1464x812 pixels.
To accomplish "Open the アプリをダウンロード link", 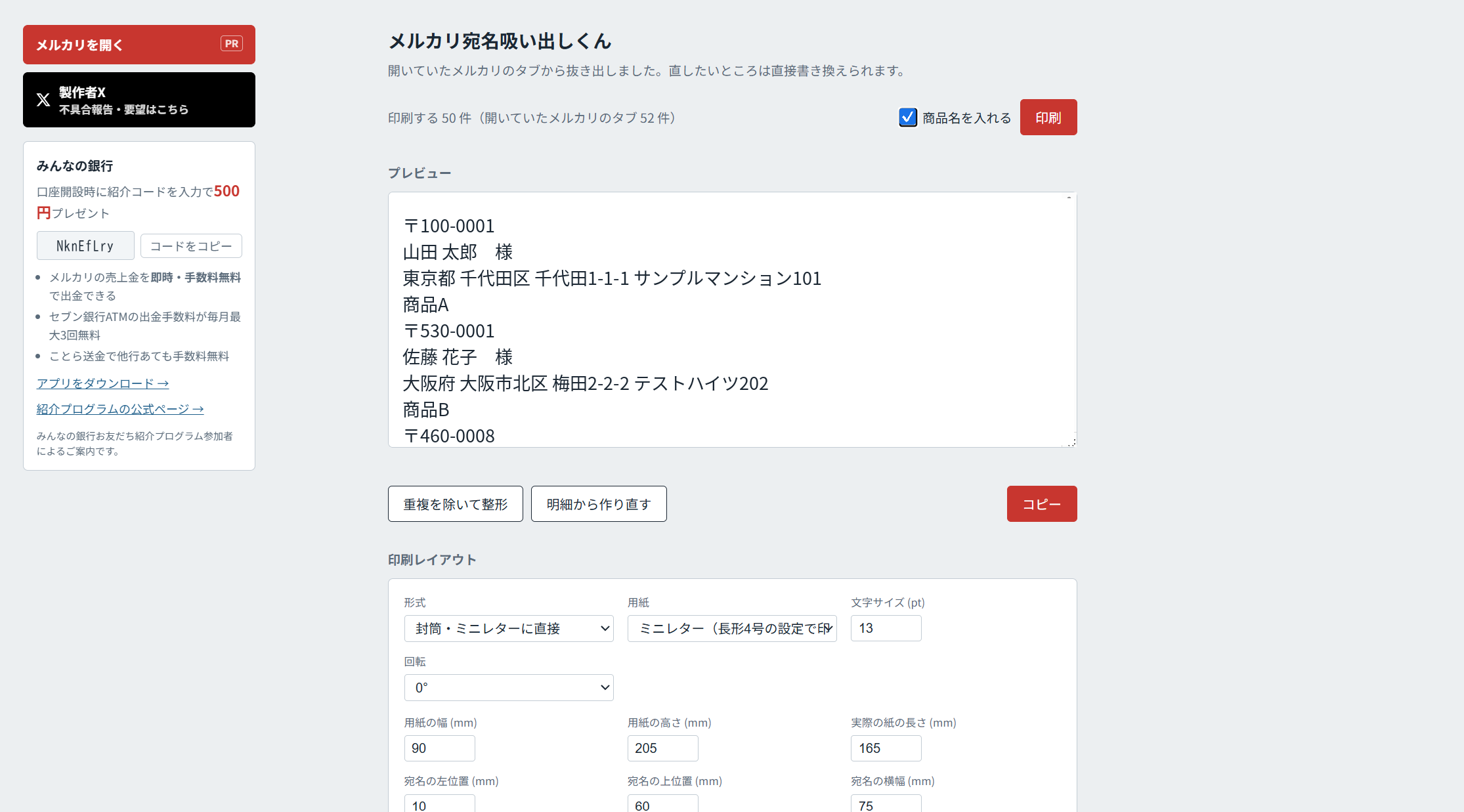I will click(102, 383).
